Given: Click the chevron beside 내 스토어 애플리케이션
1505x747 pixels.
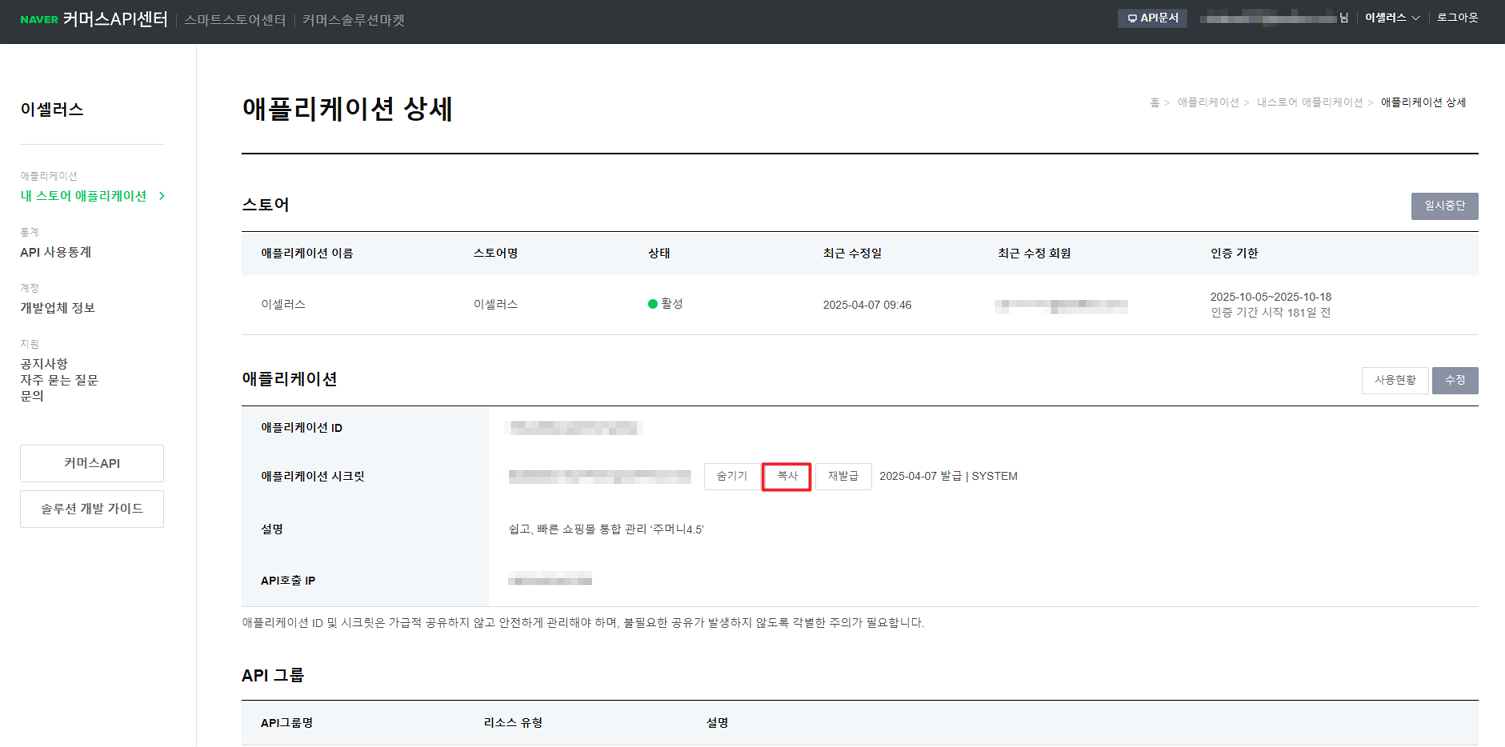Looking at the screenshot, I should pyautogui.click(x=162, y=196).
